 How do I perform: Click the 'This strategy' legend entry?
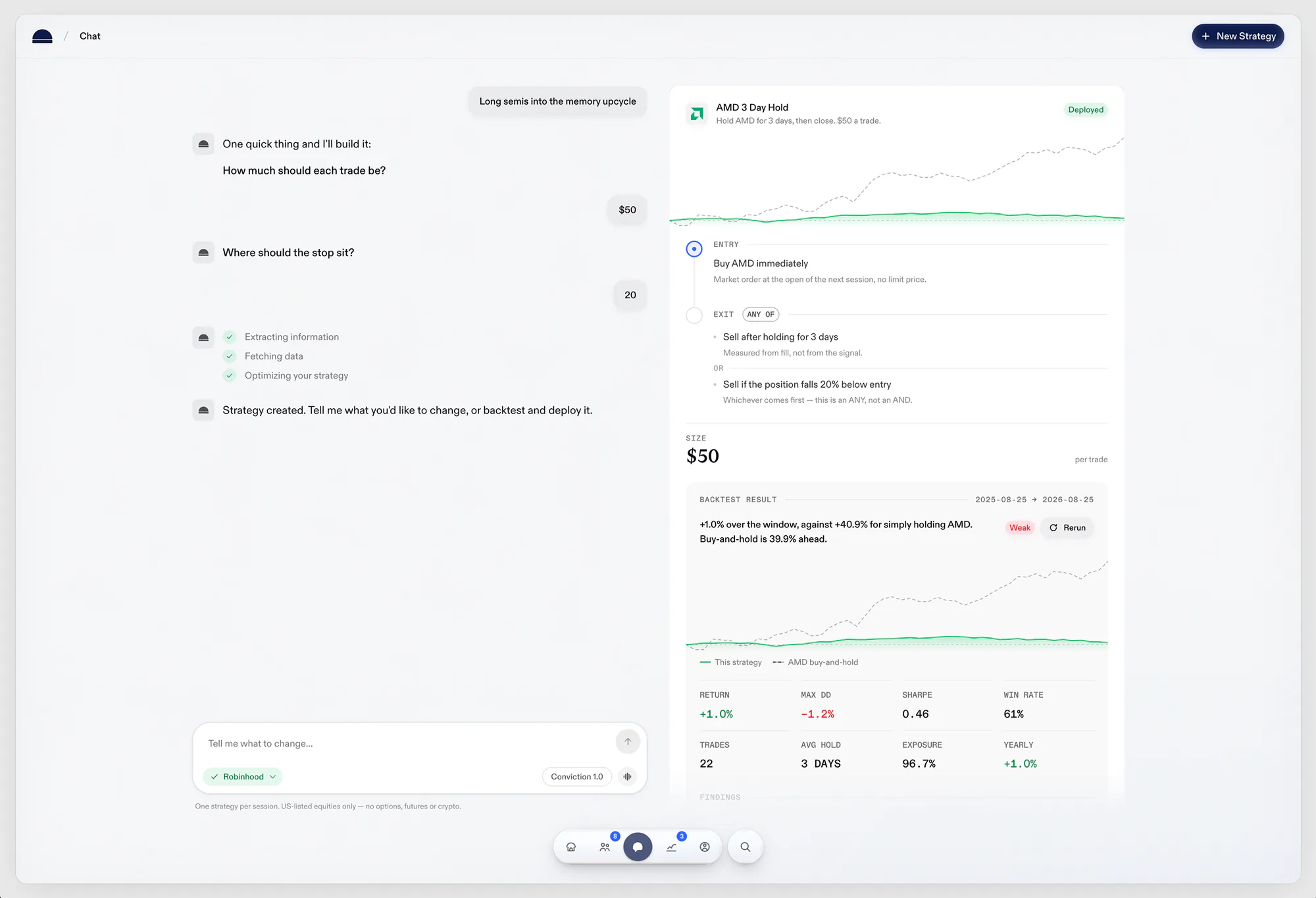point(730,662)
